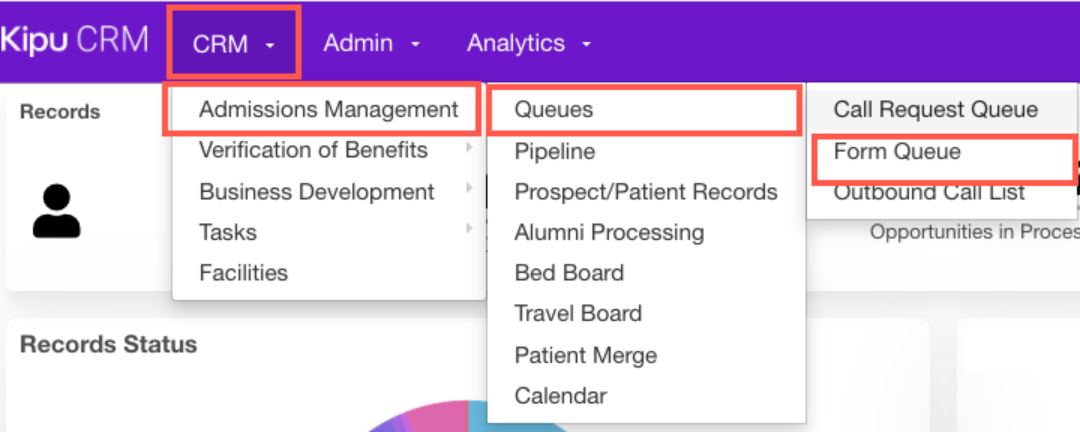Open the Bed Board

coord(569,273)
